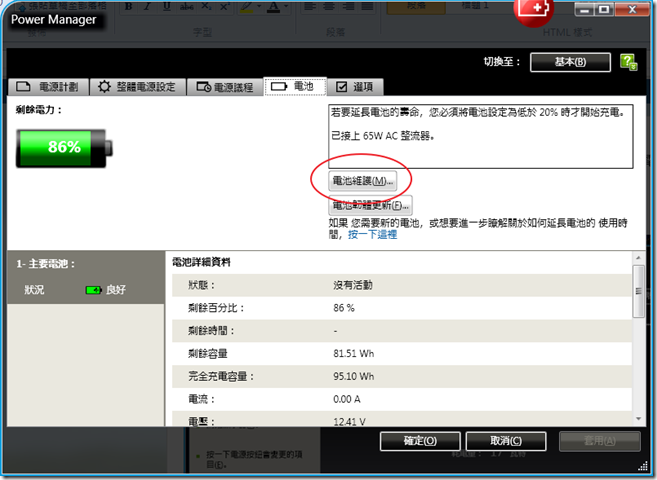Viewport: 657px width, 480px height.
Task: Confirm with the 確定(O) button
Action: coord(420,441)
